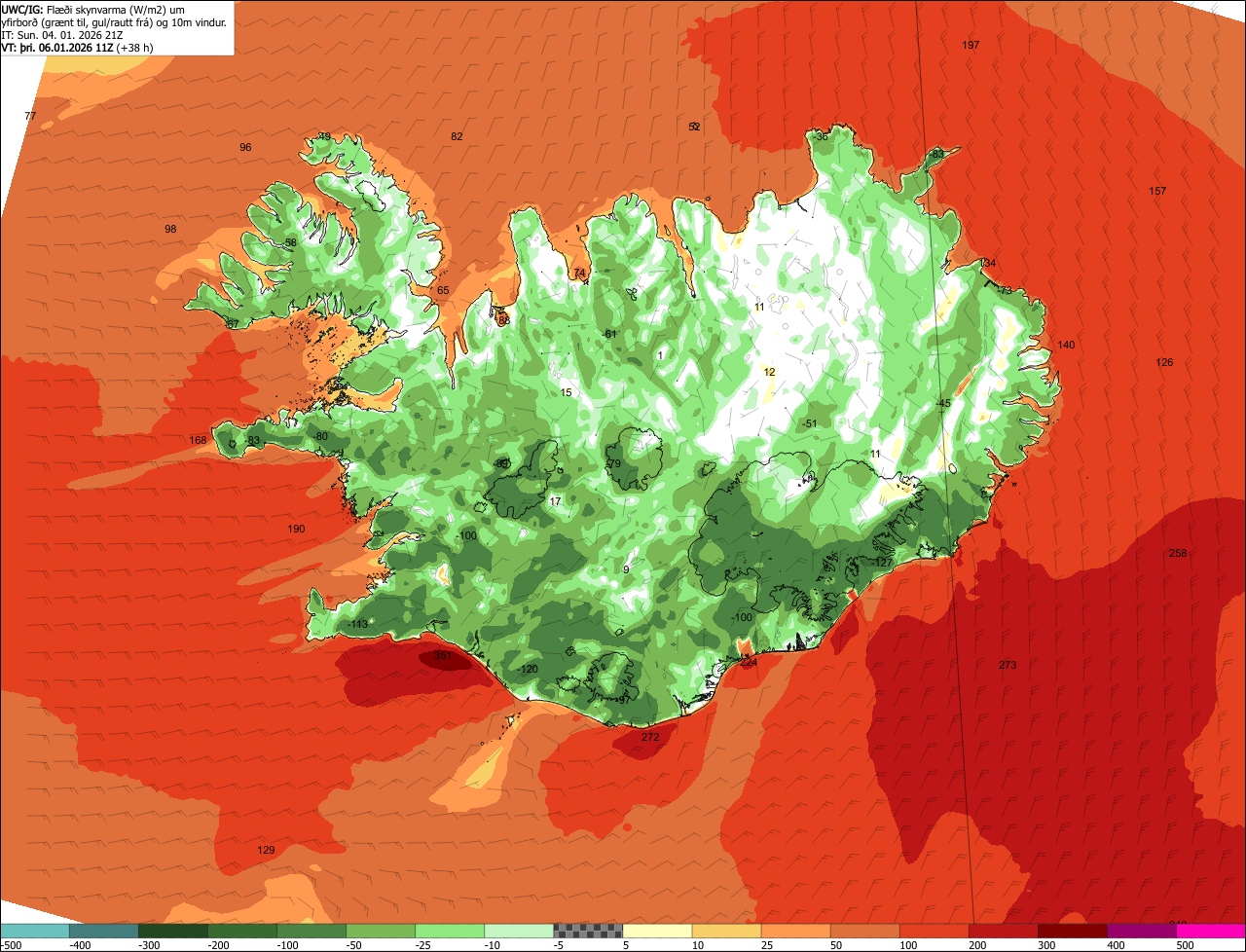Click the map value '15' in northwest-central Iceland

pyautogui.click(x=566, y=392)
